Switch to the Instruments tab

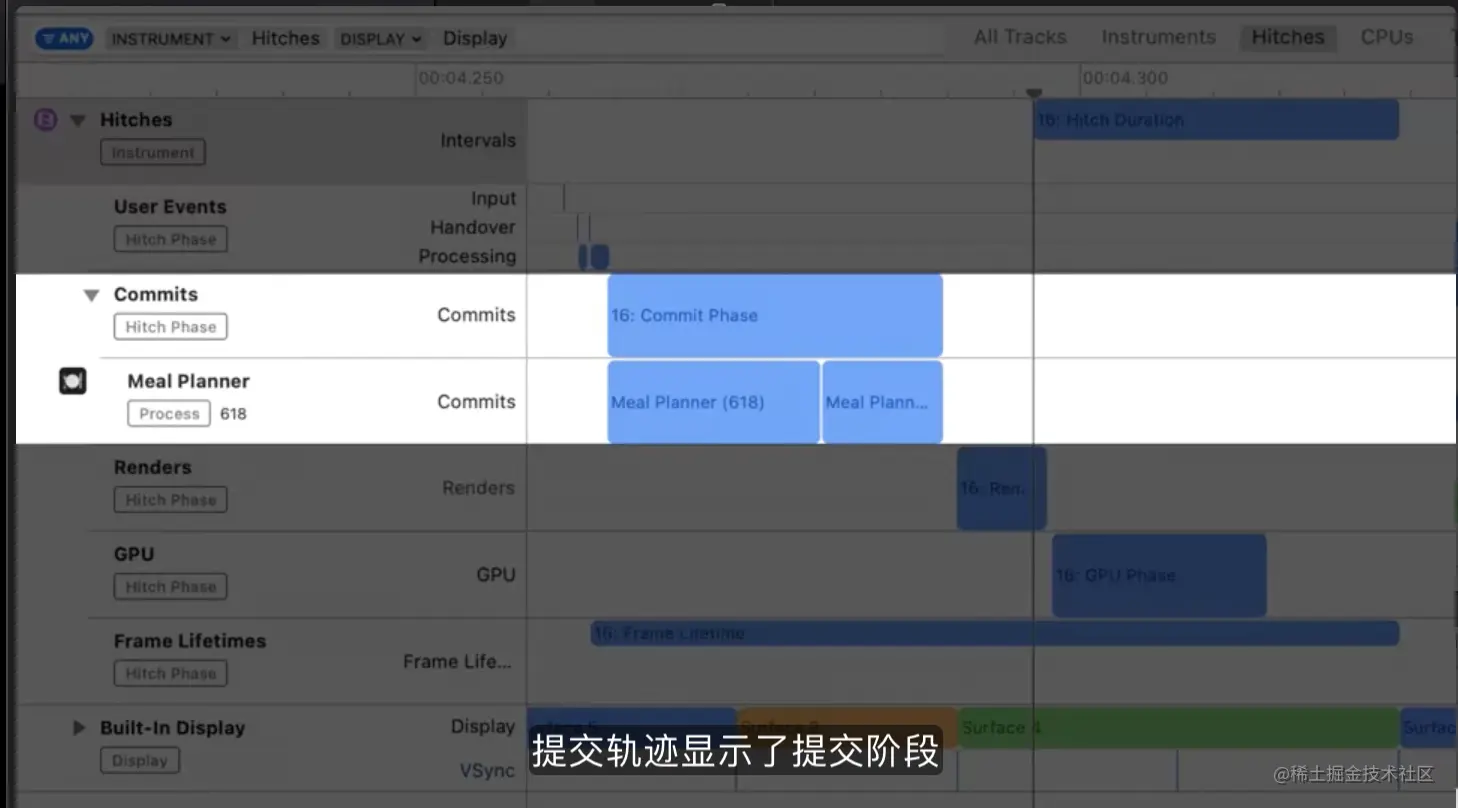pos(1158,37)
